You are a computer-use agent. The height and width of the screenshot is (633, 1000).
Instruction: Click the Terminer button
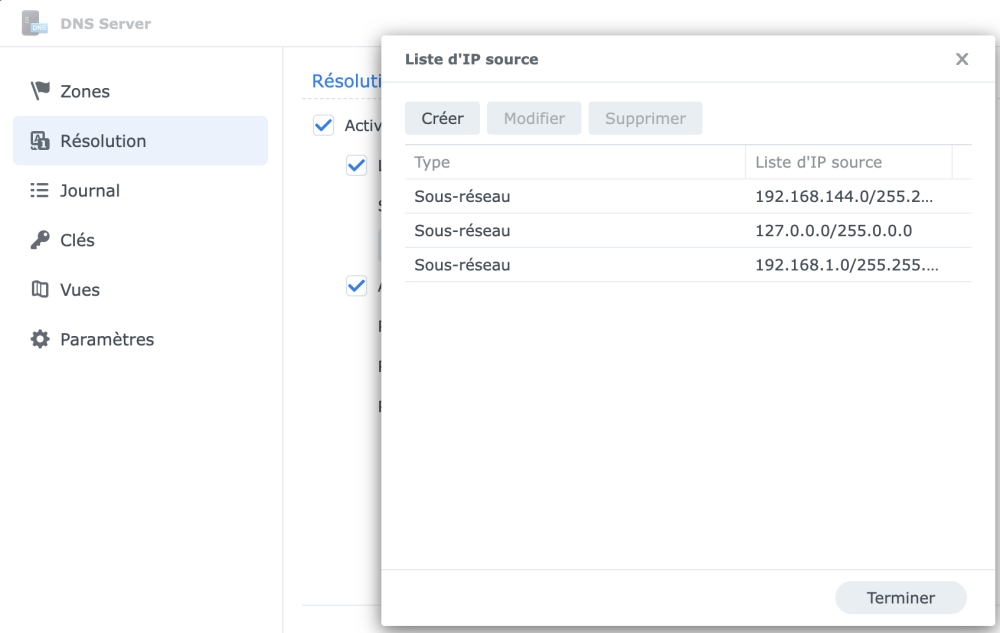[901, 597]
